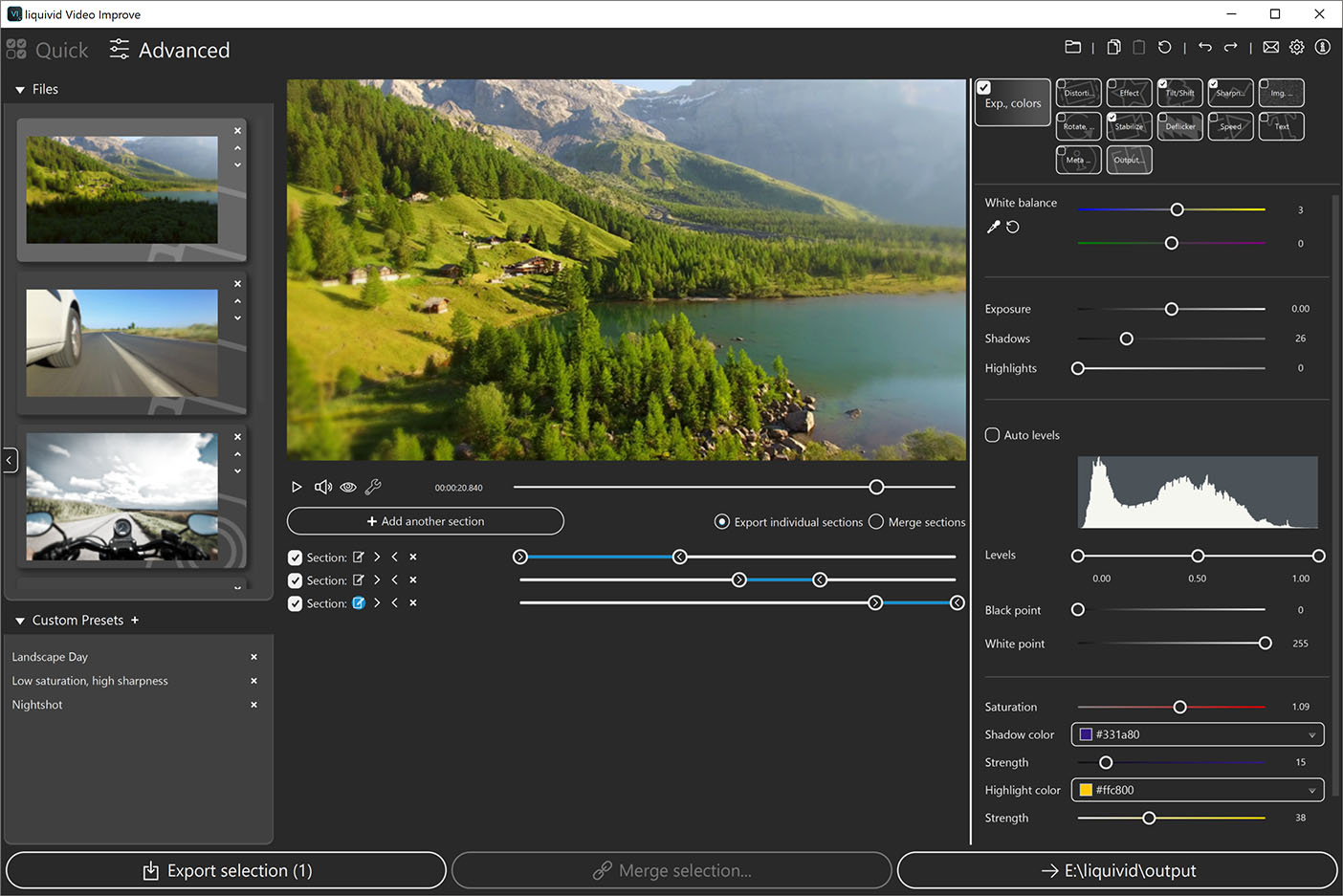
Task: Click the wrench icon next to the eye
Action: (373, 486)
